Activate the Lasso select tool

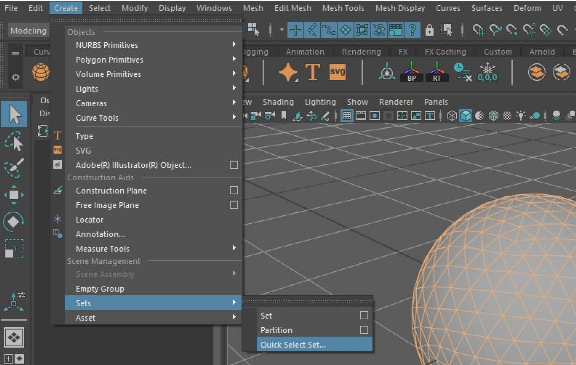pos(14,141)
